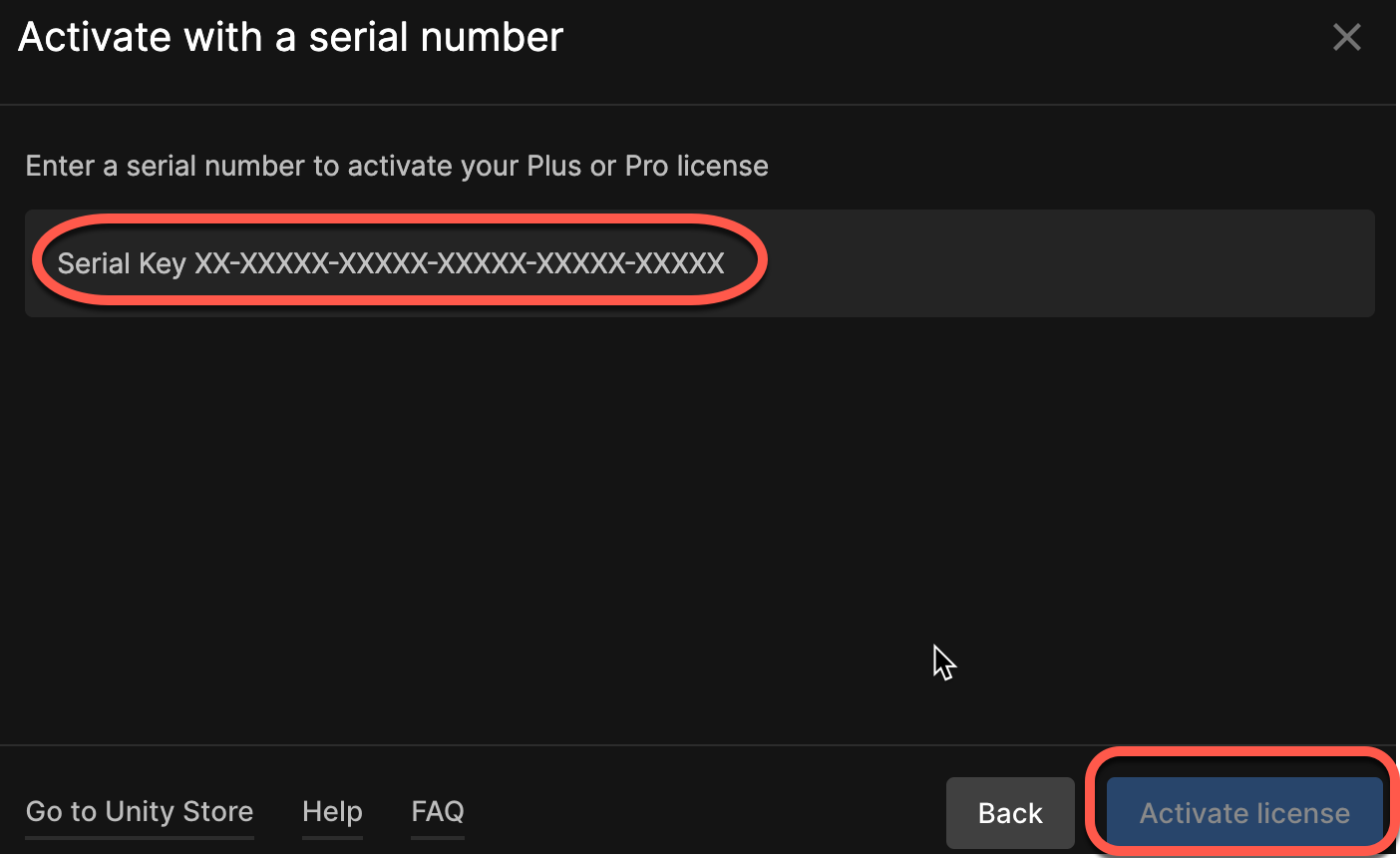
Task: Click the Activate license button in red outline
Action: click(x=1243, y=812)
